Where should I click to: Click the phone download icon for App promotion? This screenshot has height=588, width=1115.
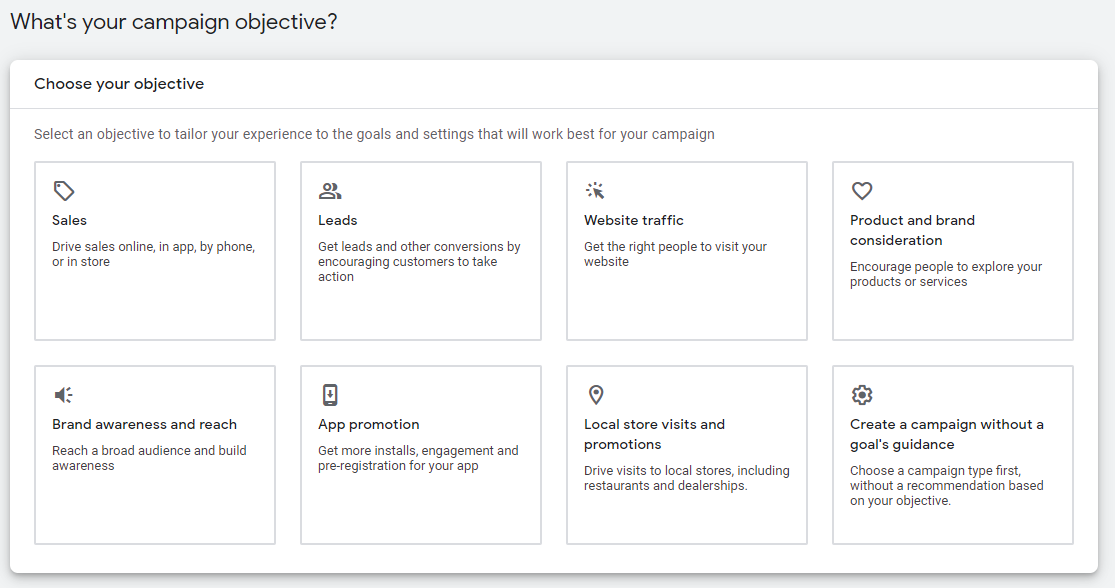331,394
